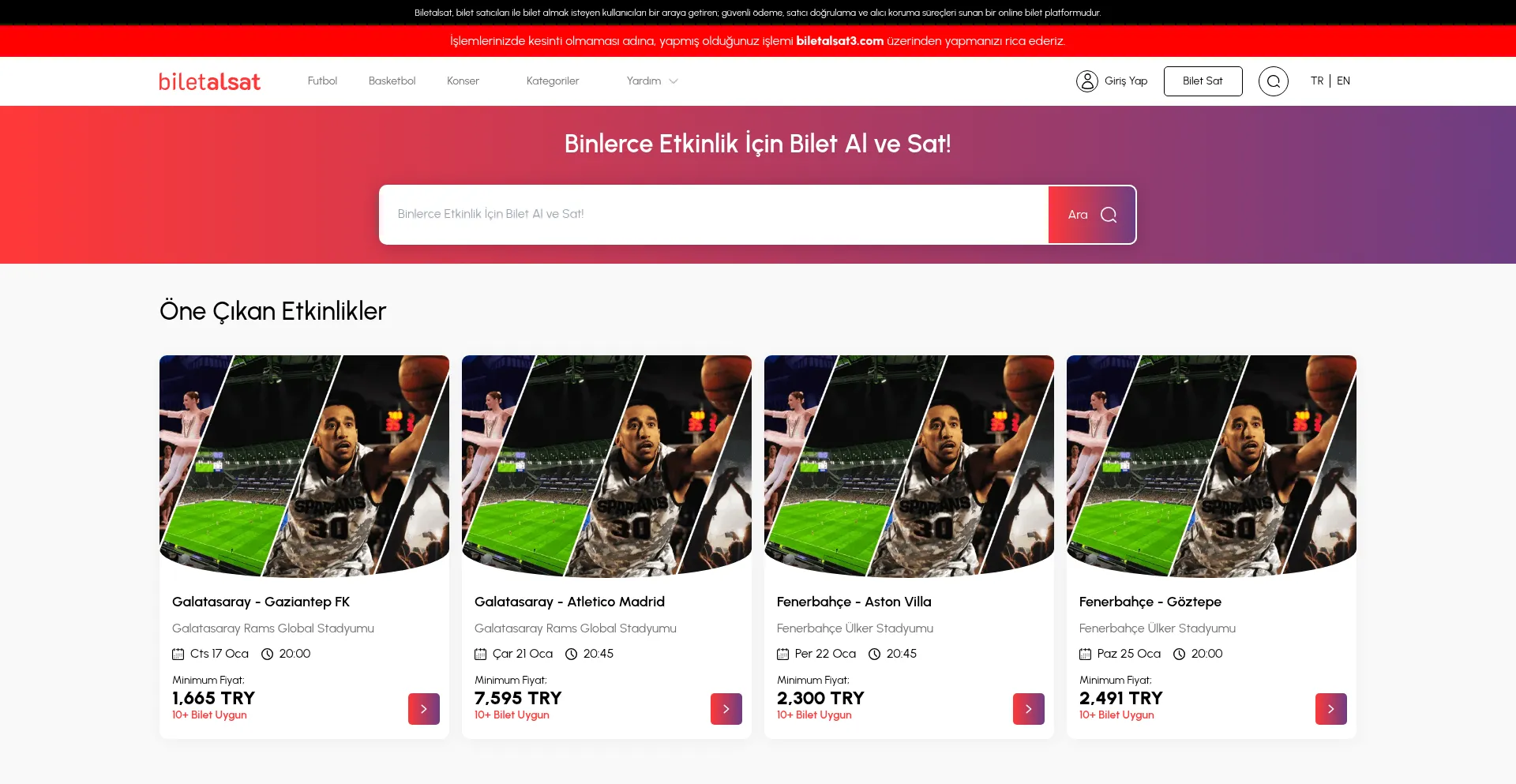Expand the Yardım dropdown menu
Viewport: 1516px width, 784px height.
click(651, 81)
